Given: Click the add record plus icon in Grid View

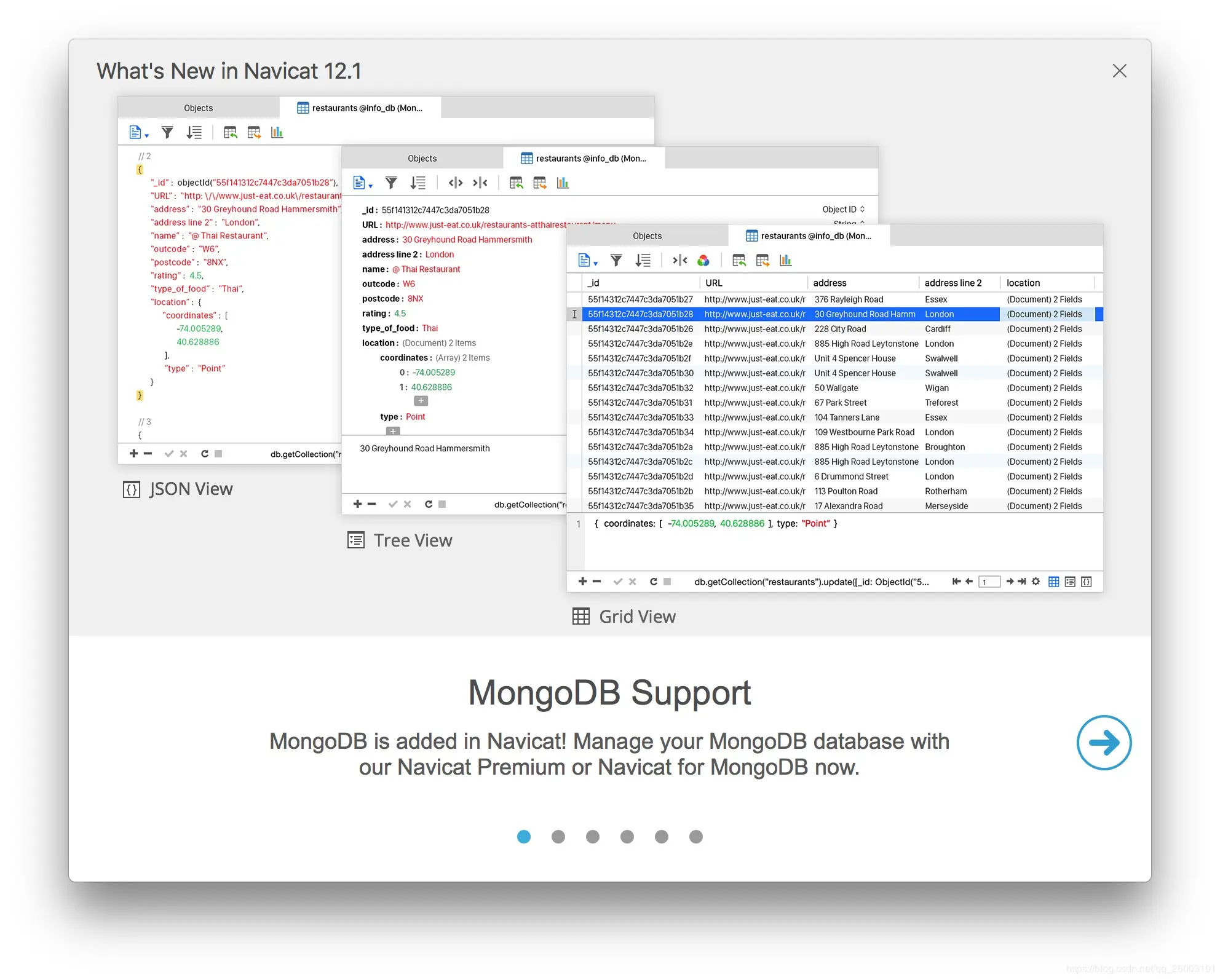Looking at the screenshot, I should click(x=582, y=581).
